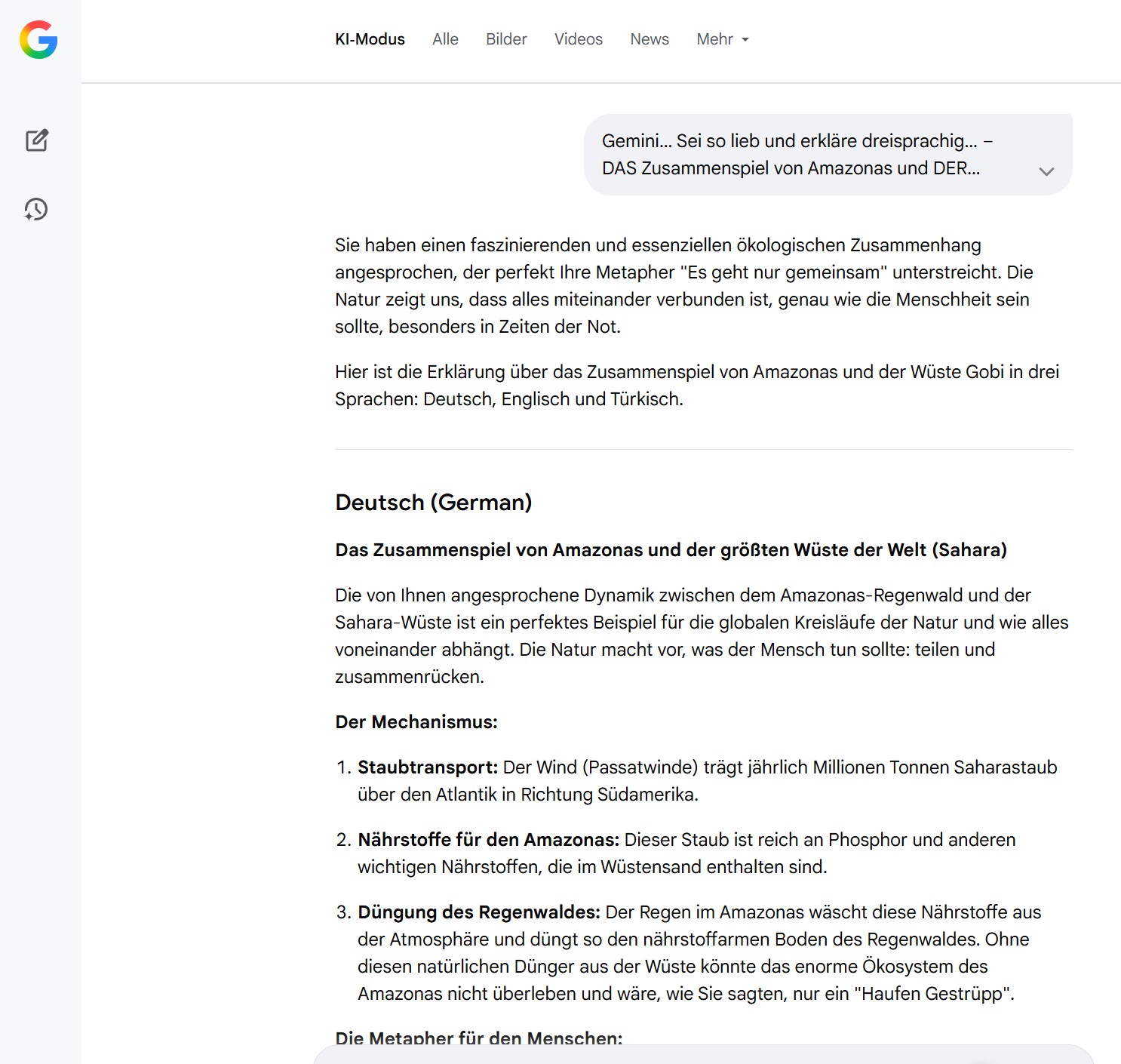The width and height of the screenshot is (1121, 1064).
Task: Start a new chat with the pencil icon
Action: (x=37, y=140)
